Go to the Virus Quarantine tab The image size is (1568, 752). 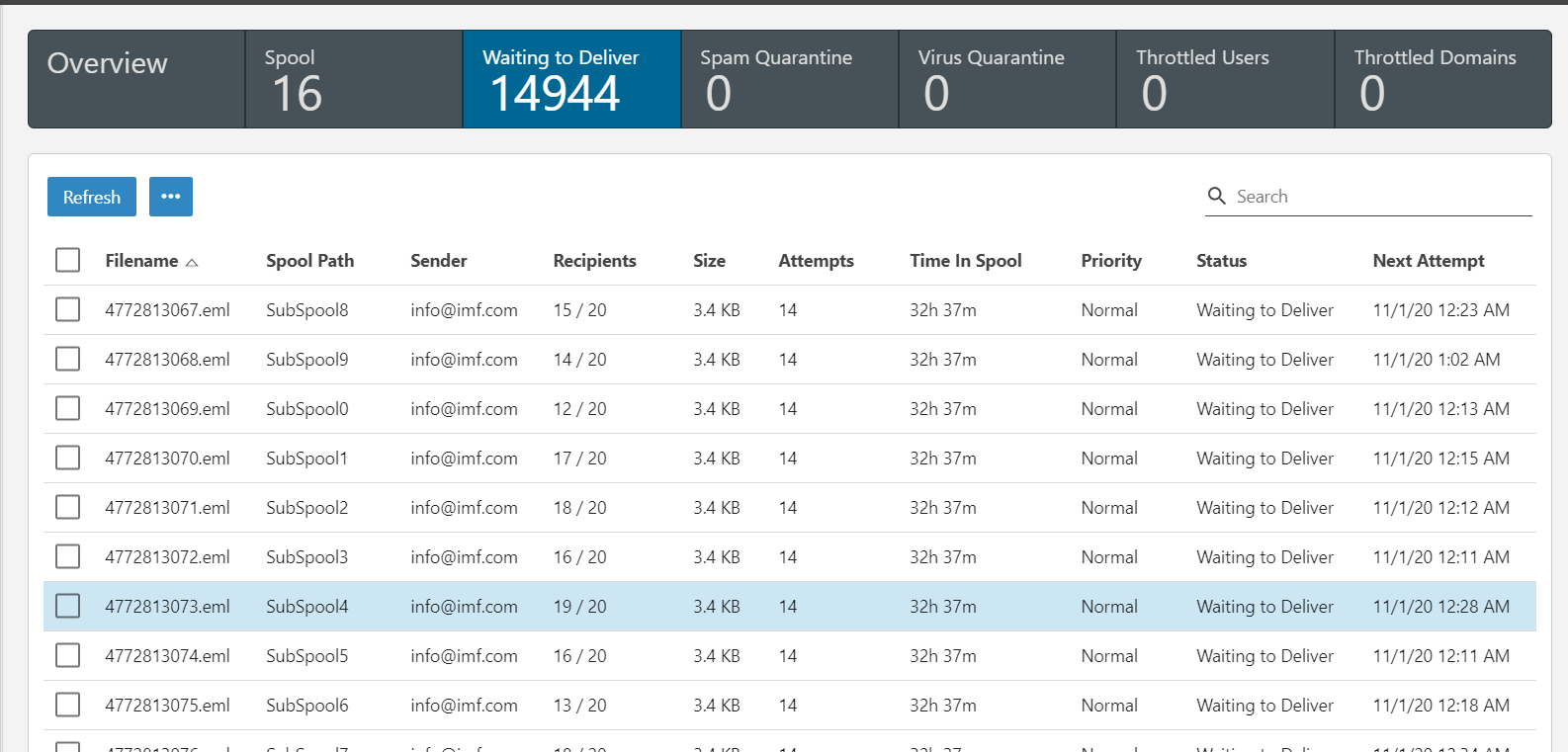[x=1006, y=79]
